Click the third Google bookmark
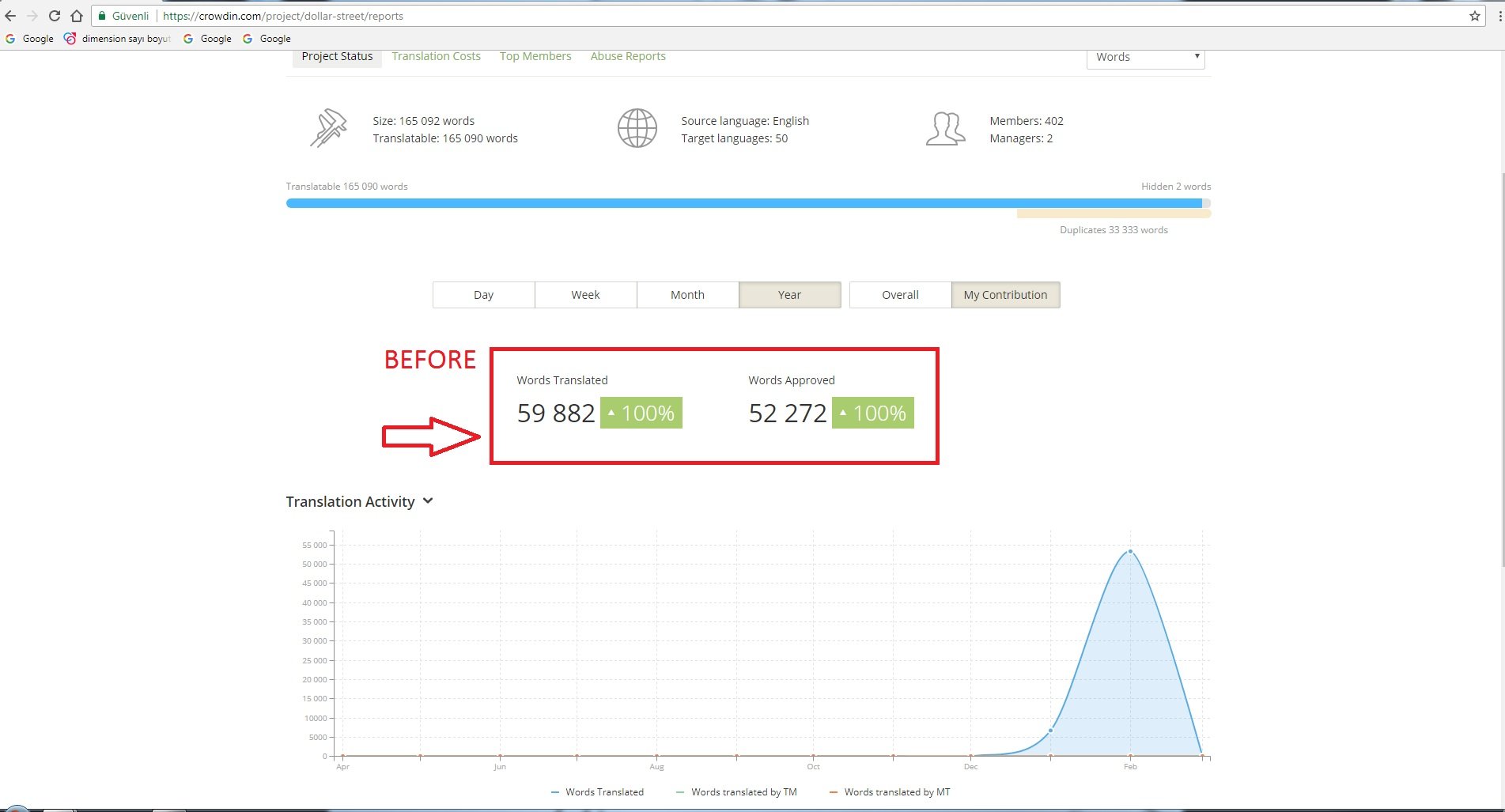 tap(267, 38)
